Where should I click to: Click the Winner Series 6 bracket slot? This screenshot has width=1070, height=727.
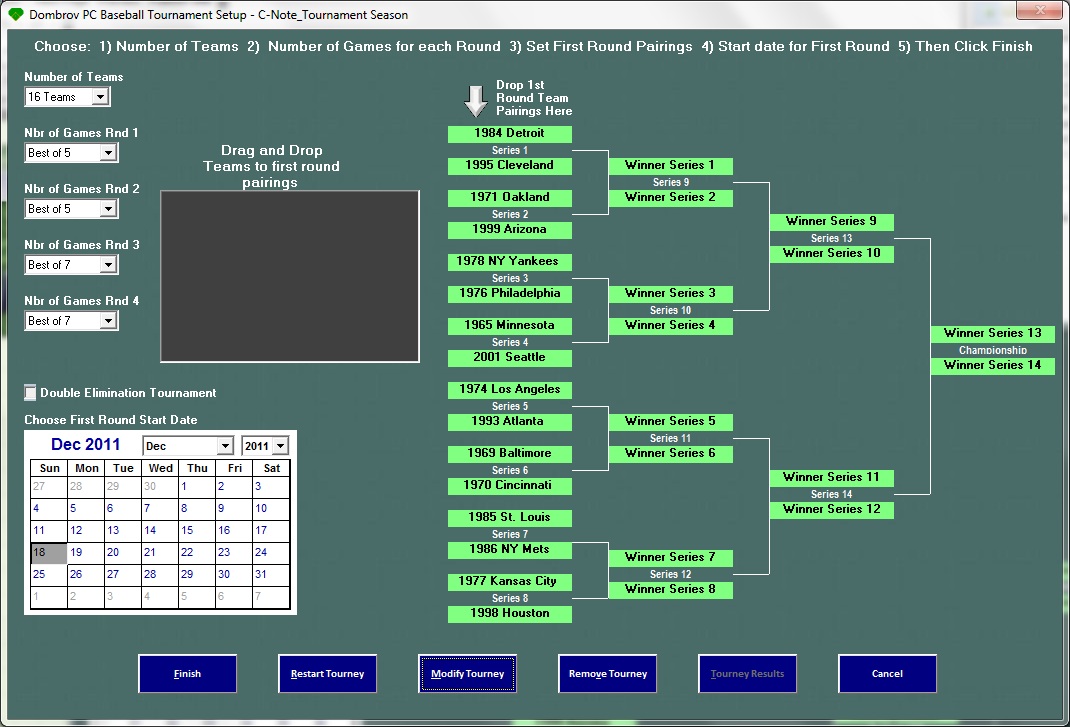pyautogui.click(x=670, y=453)
